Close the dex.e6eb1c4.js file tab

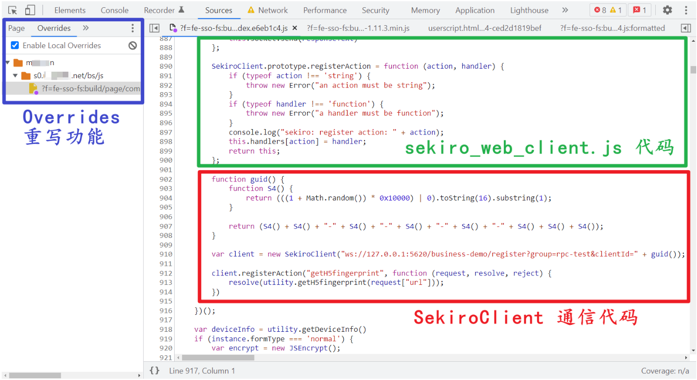294,28
